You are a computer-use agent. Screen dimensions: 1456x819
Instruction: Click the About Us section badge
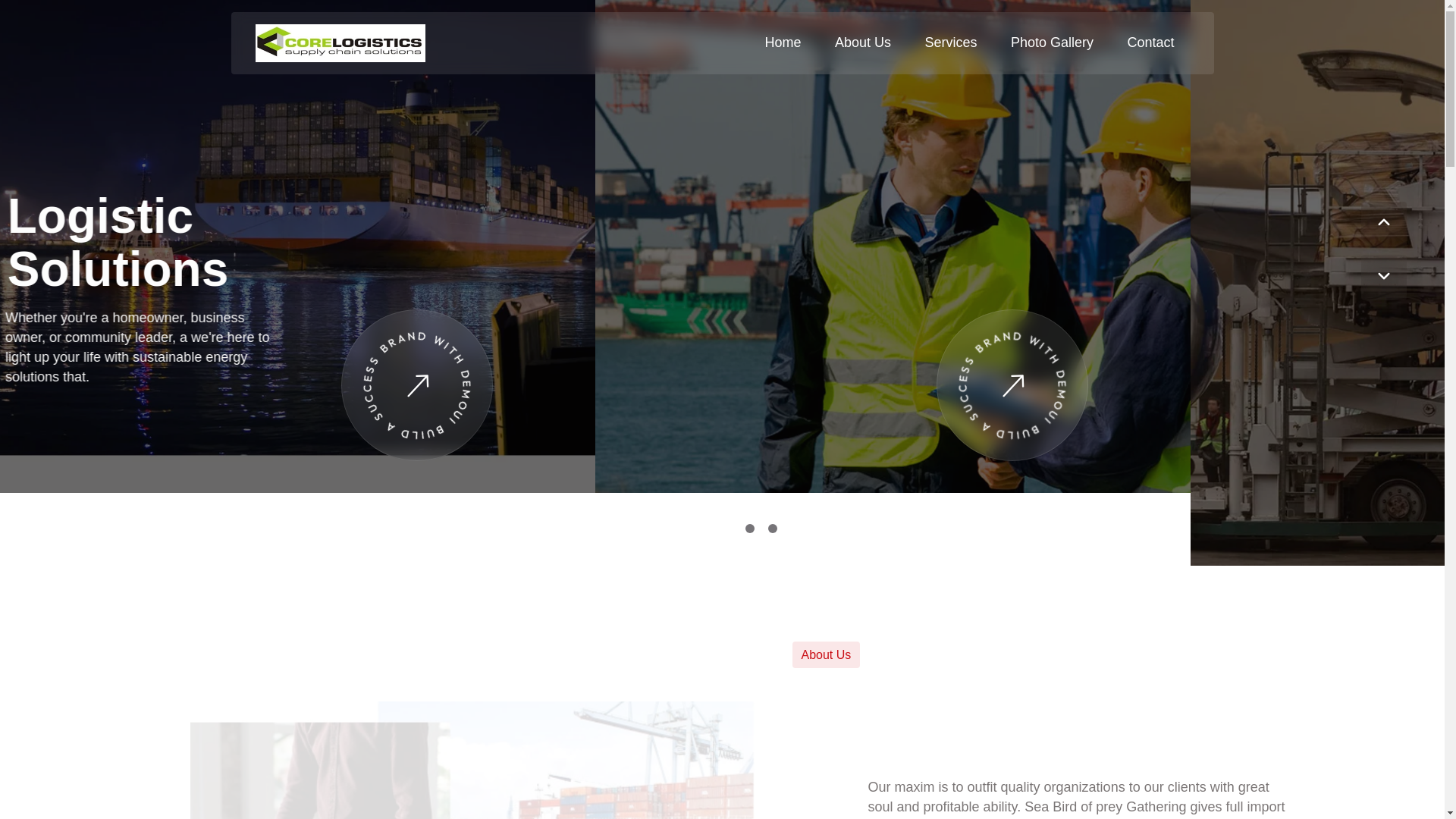coord(826,654)
